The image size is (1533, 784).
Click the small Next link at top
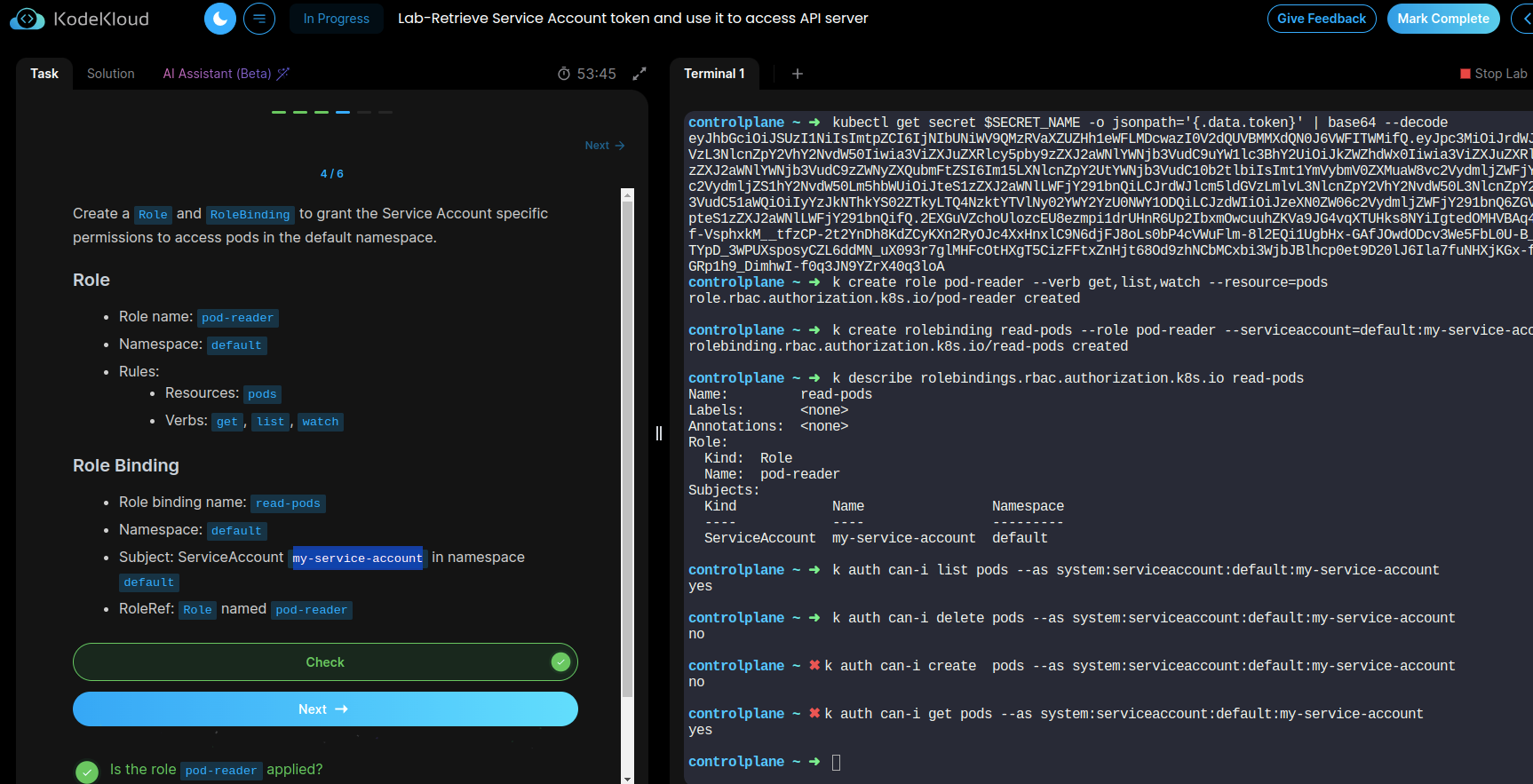pos(604,146)
